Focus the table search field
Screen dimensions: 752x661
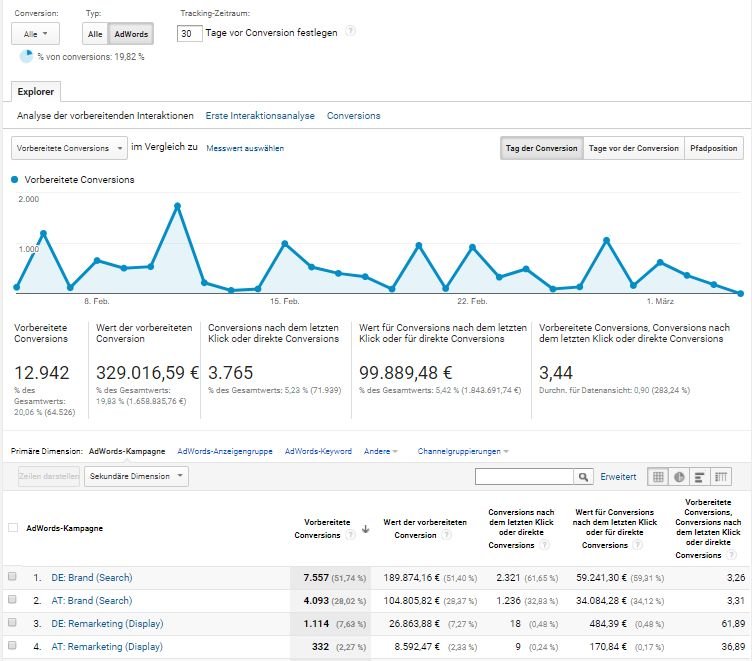click(x=524, y=477)
